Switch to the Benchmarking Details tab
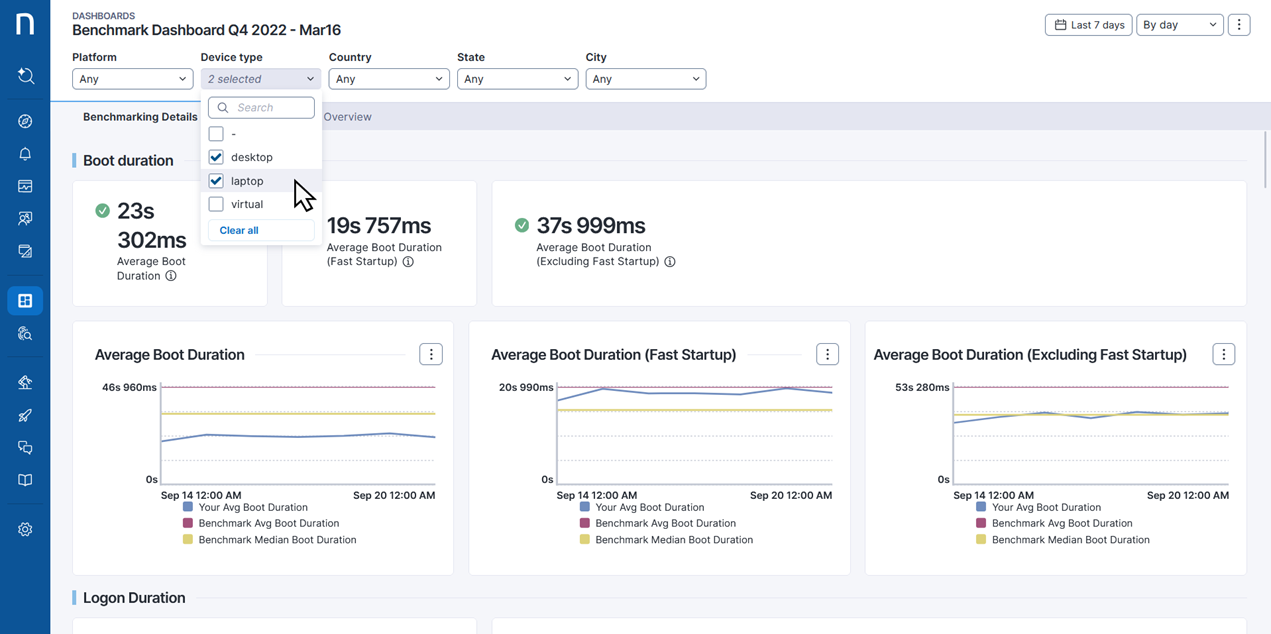This screenshot has height=634, width=1271. tap(140, 117)
